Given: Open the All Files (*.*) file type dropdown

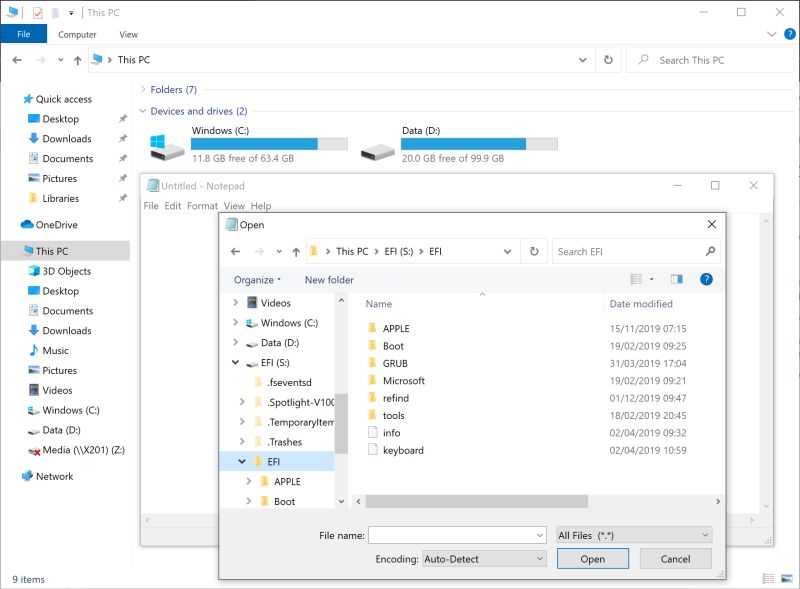Looking at the screenshot, I should (x=633, y=535).
